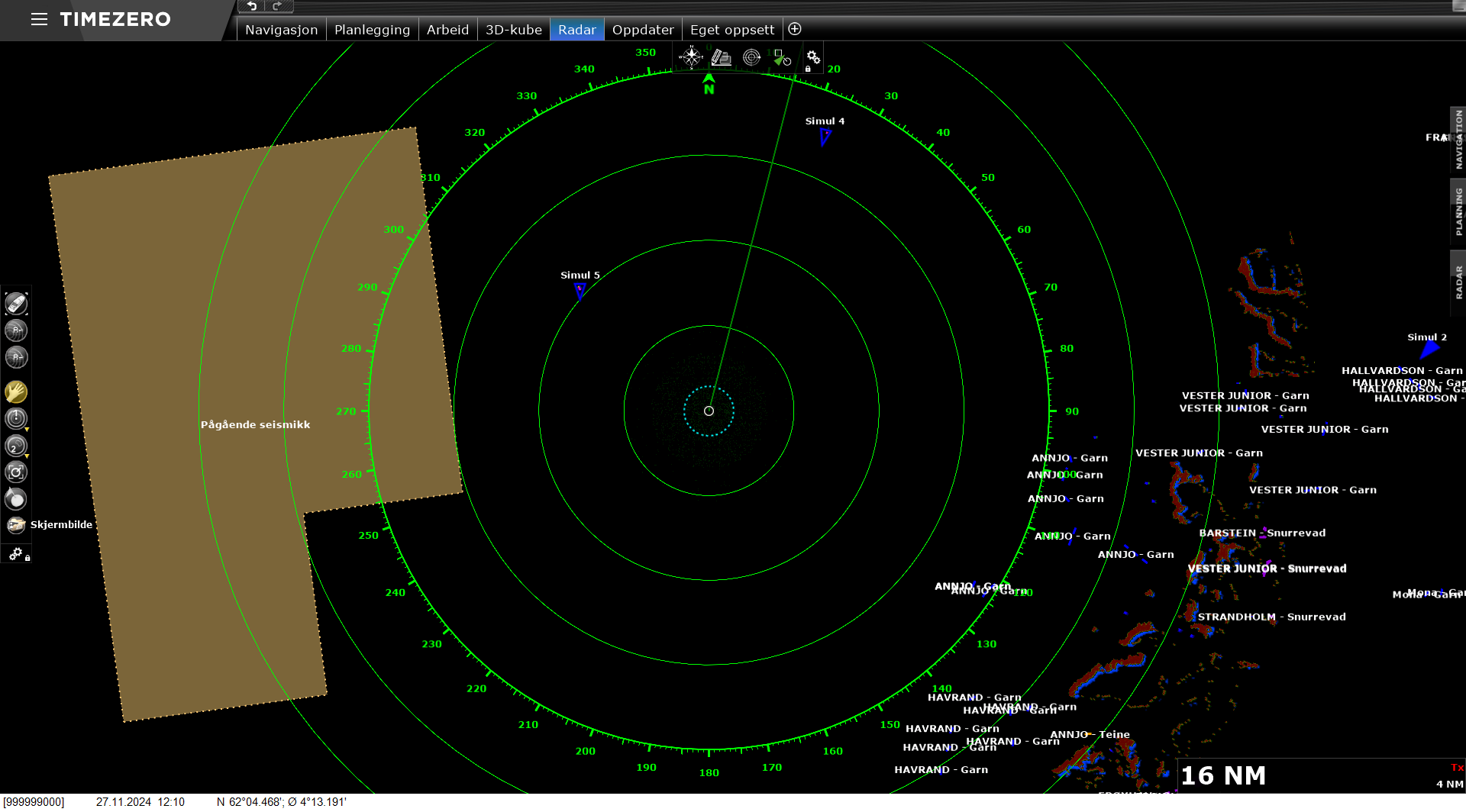Image resolution: width=1466 pixels, height=812 pixels.
Task: Expand the EBL/VRM 2 tool dropdown
Action: [27, 456]
